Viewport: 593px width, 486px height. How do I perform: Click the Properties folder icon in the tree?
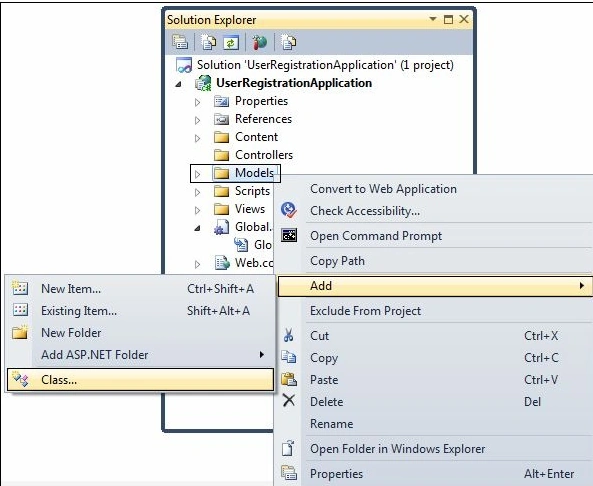click(222, 101)
